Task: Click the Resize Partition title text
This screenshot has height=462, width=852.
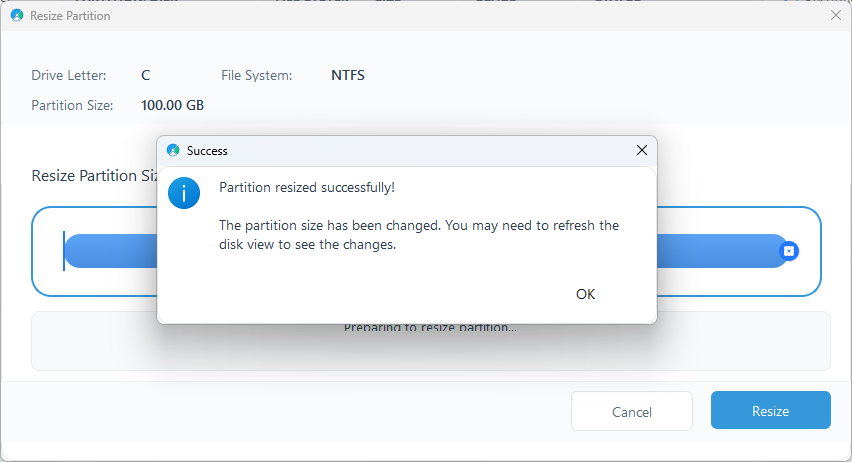Action: click(70, 16)
